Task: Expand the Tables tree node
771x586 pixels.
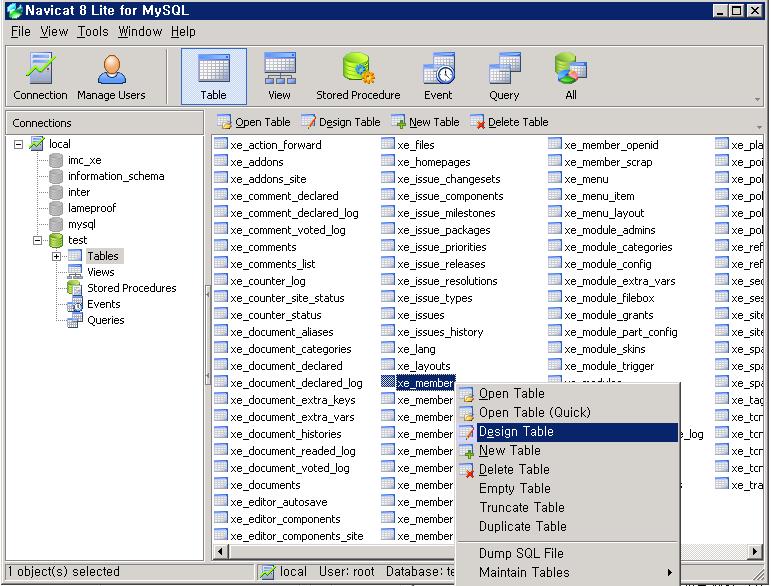Action: (57, 257)
